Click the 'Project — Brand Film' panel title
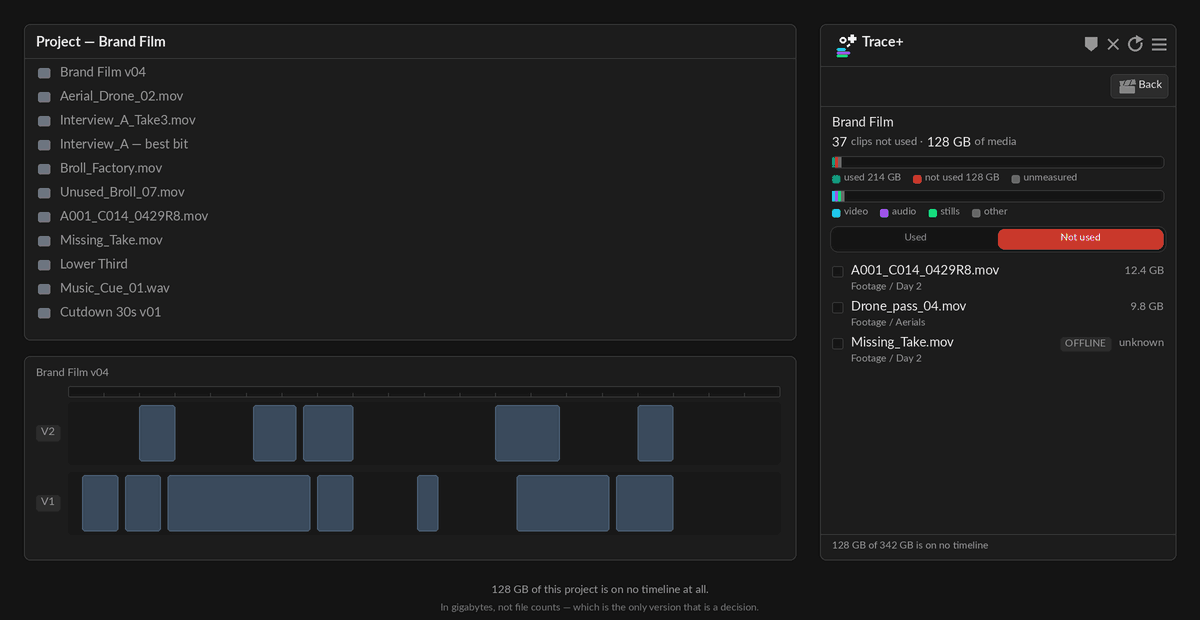 coord(101,42)
